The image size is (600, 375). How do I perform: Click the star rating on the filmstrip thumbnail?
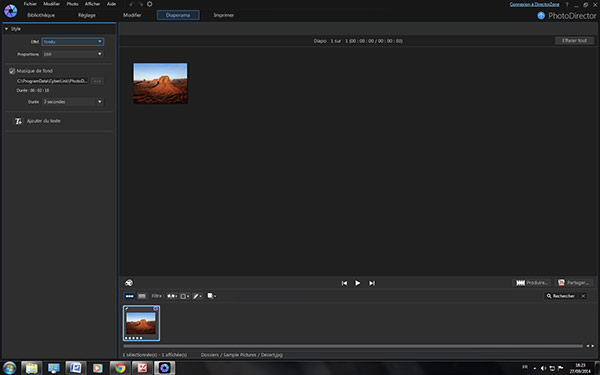pos(134,338)
